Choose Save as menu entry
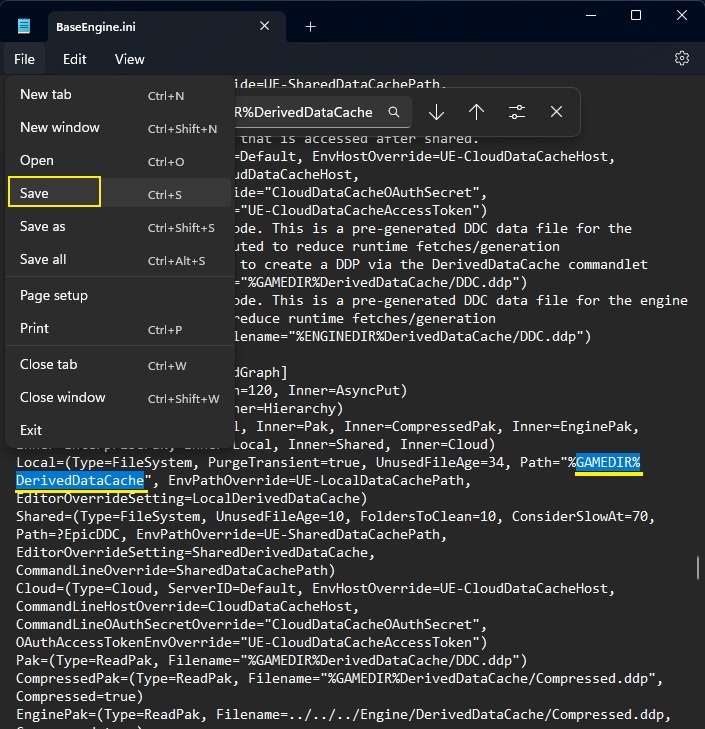This screenshot has width=705, height=729. 120,227
